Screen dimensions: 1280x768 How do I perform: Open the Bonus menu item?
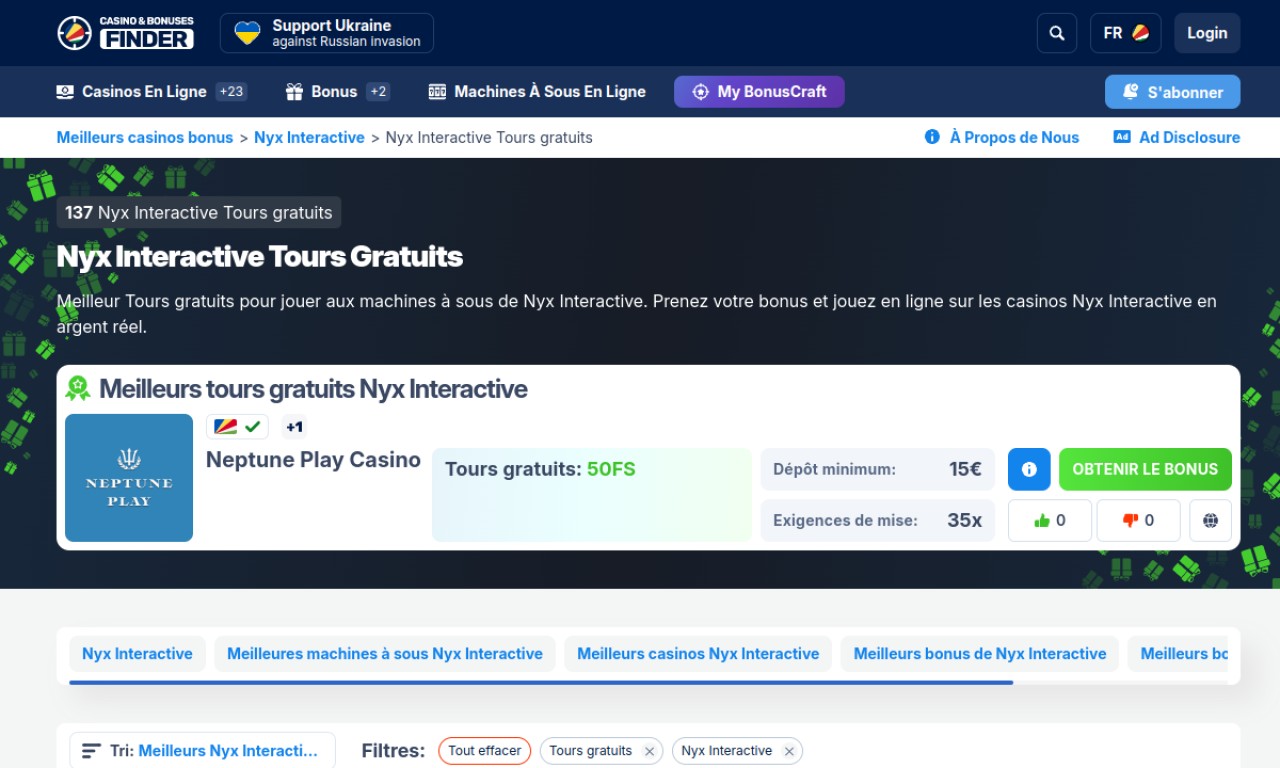[334, 91]
